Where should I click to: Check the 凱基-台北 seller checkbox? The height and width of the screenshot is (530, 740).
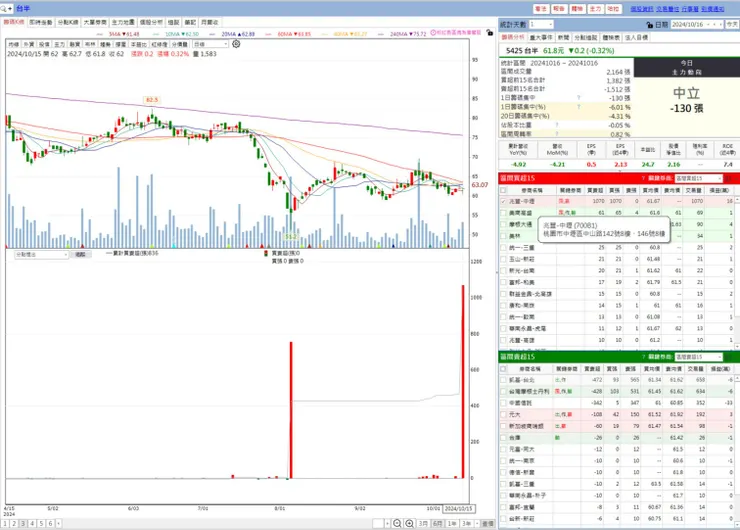[503, 380]
